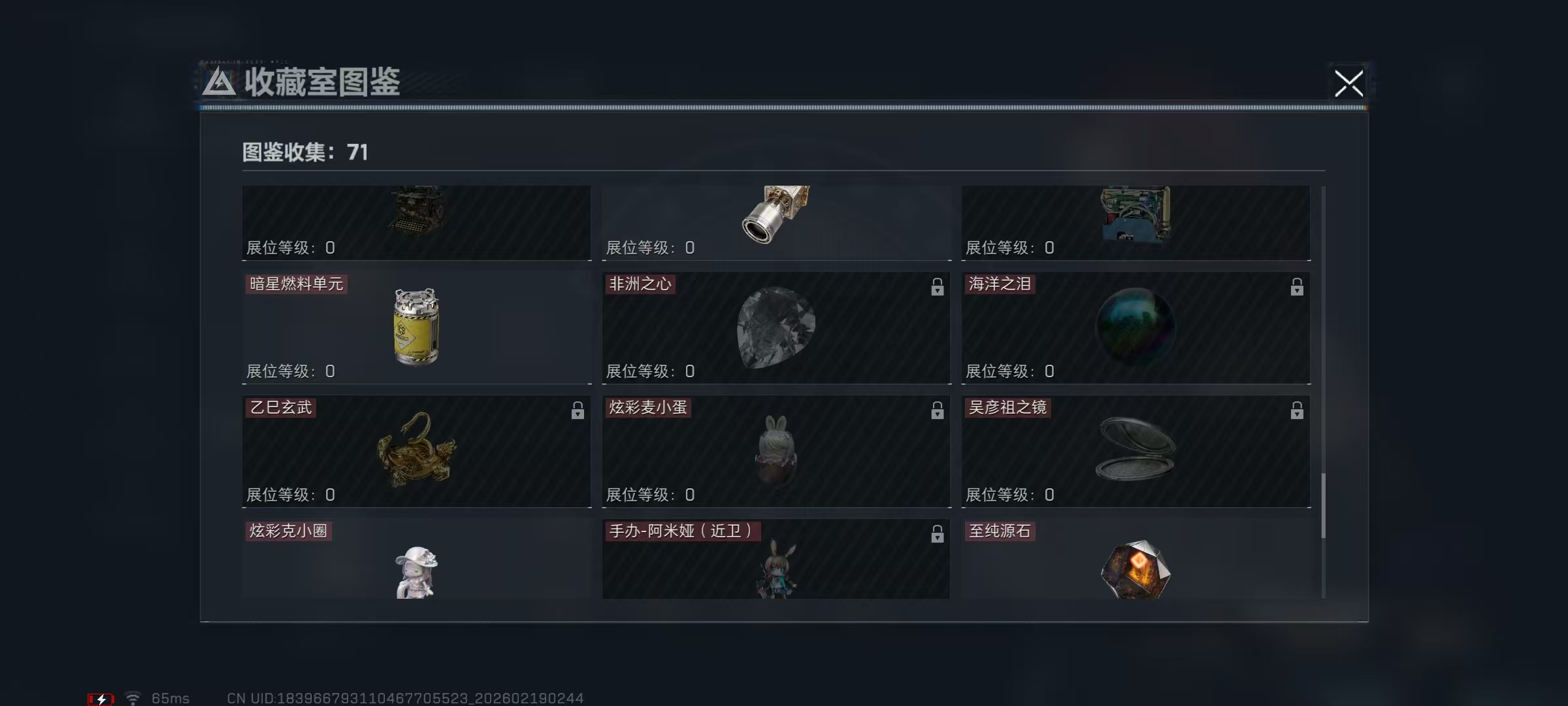The image size is (1568, 706).
Task: Select the 海洋之泪 pearl orb icon
Action: coord(1135,326)
